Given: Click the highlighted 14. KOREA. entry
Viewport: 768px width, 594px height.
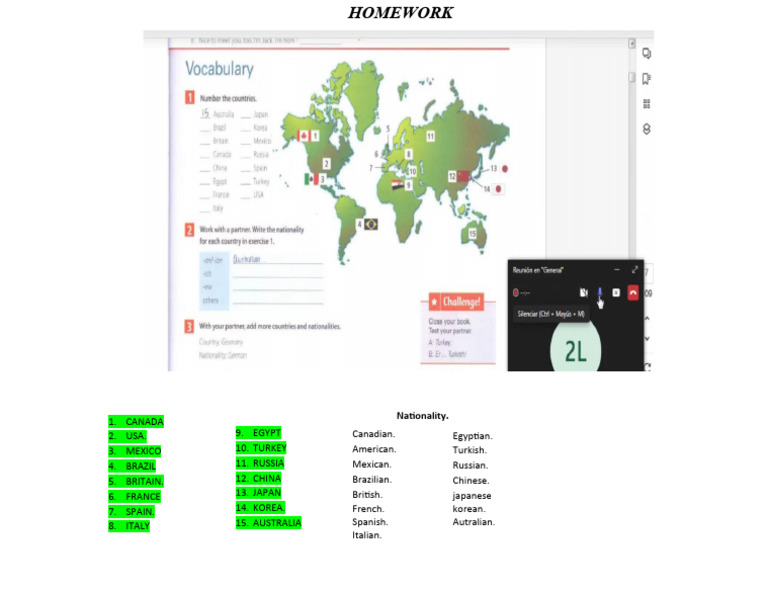Looking at the screenshot, I should click(x=260, y=508).
